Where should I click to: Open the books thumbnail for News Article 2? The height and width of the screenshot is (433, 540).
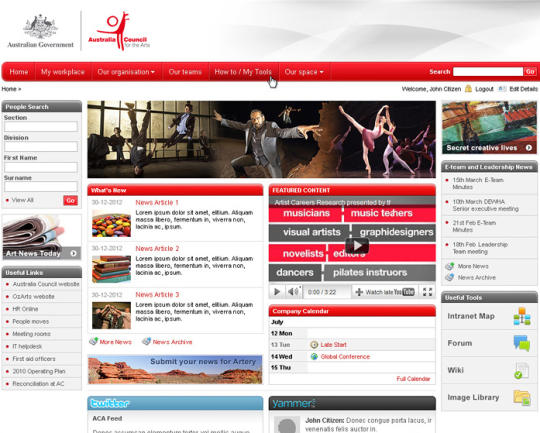click(111, 269)
